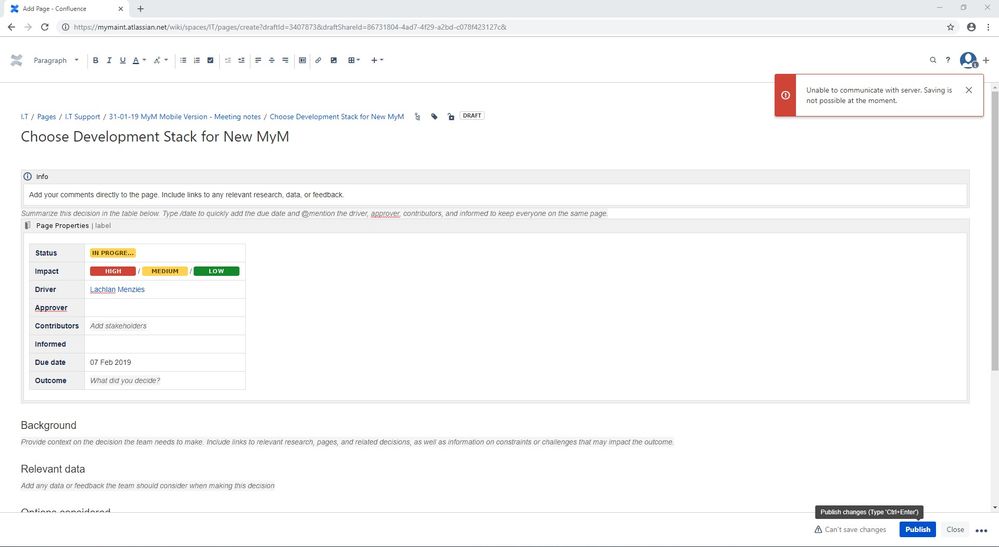
Task: Open editor help question mark
Action: pos(947,60)
